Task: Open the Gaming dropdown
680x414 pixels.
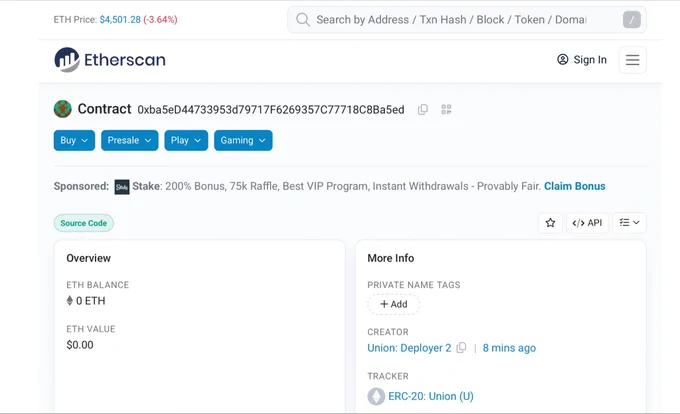Action: pos(243,140)
